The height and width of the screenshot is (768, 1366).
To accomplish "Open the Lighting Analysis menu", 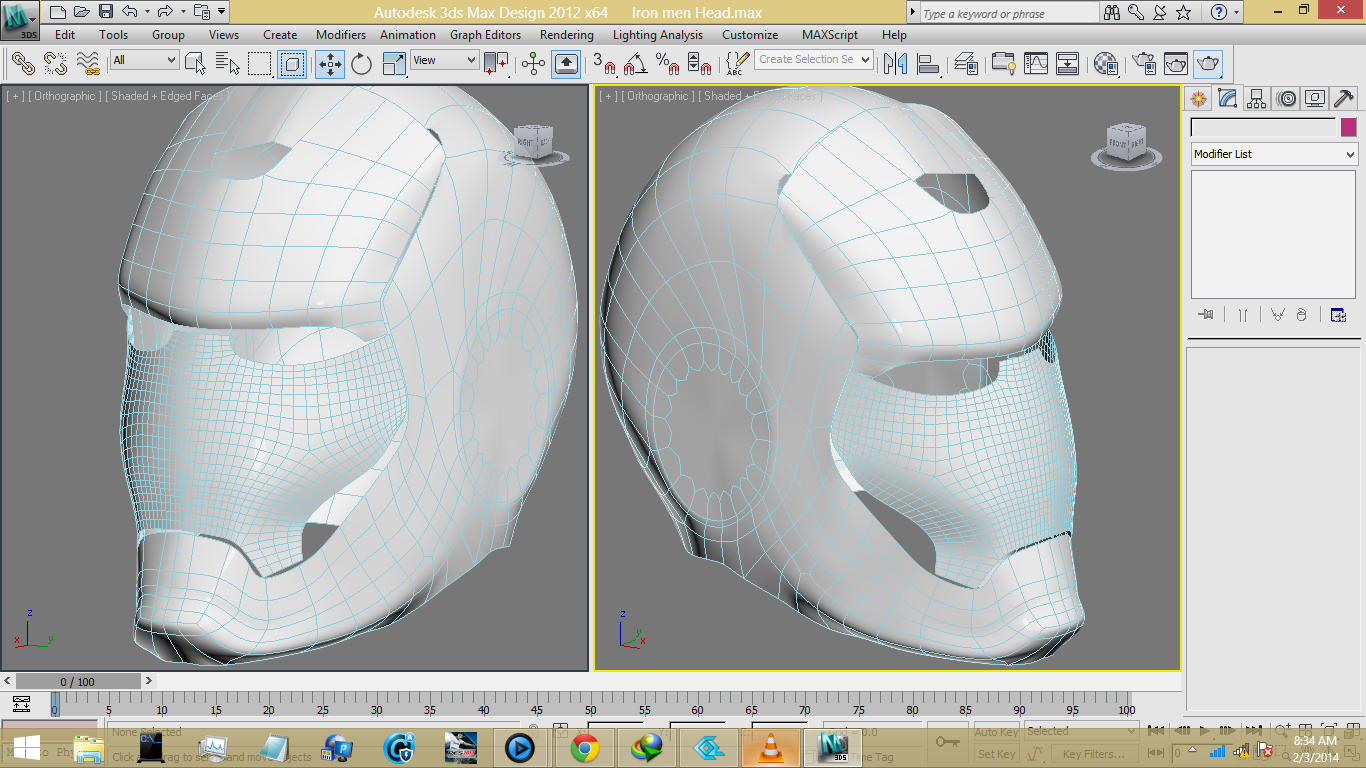I will click(657, 35).
